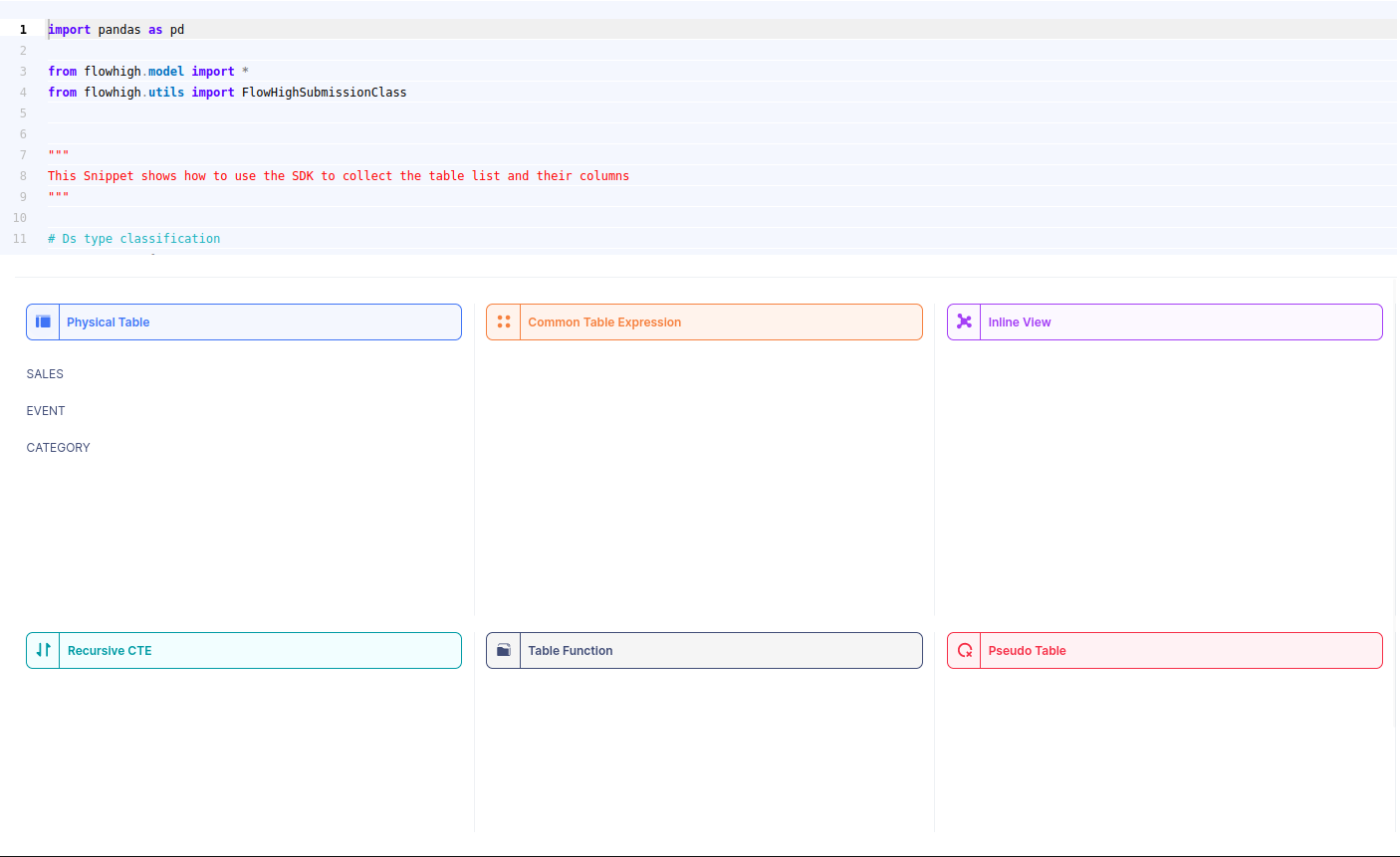Click line number 1 in the code gutter
This screenshot has height=857, width=1400.
pyautogui.click(x=23, y=30)
